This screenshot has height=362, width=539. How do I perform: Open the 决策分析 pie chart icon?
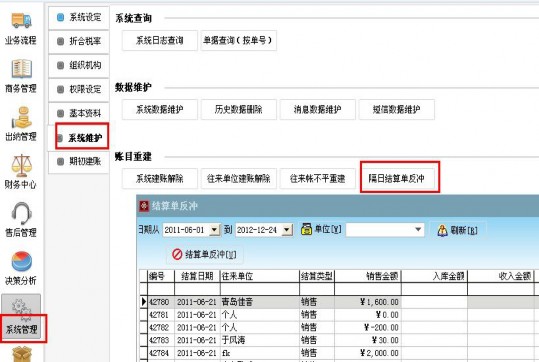pos(22,261)
